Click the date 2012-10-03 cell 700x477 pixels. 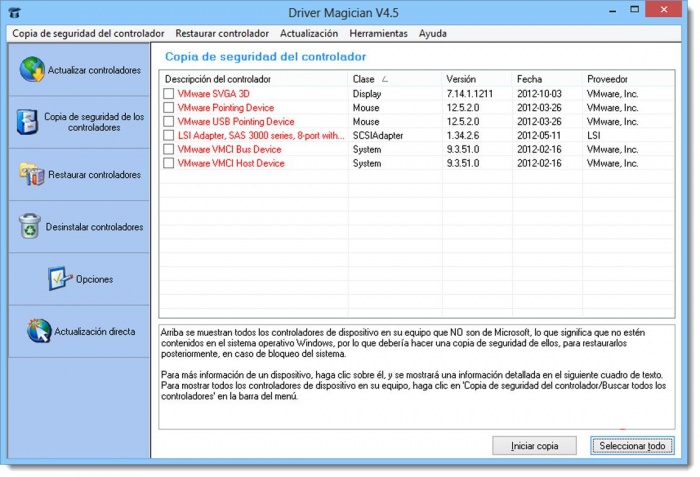coord(539,94)
